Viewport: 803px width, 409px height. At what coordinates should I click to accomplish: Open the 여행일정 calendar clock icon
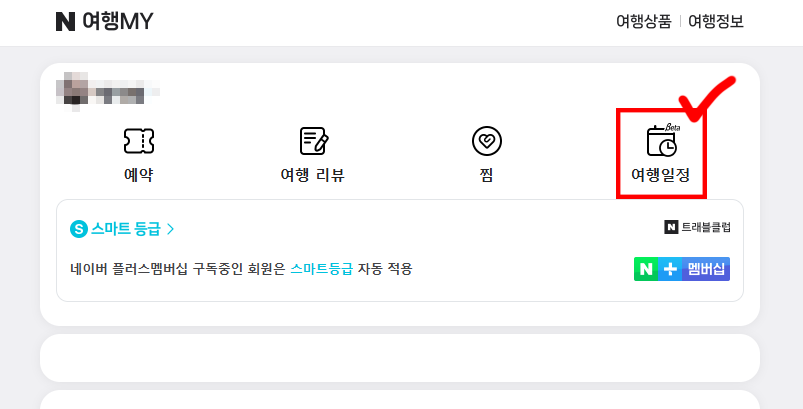(x=661, y=143)
